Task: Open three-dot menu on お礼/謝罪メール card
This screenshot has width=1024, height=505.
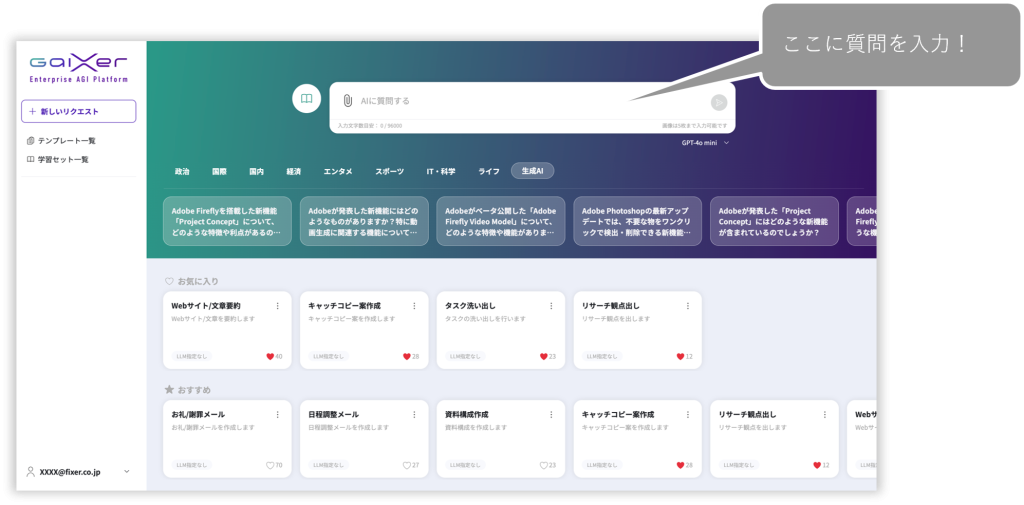Action: pos(277,415)
